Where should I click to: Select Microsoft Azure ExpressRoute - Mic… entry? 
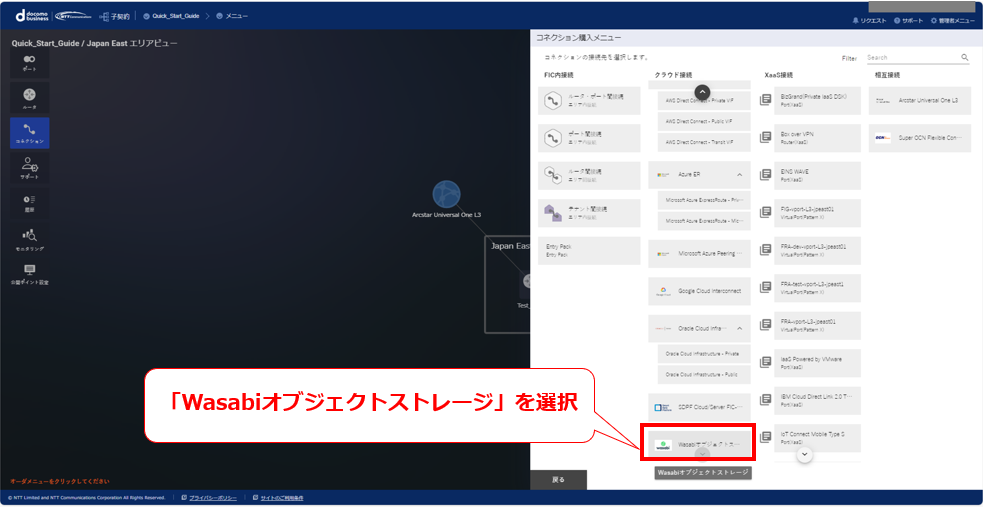(x=704, y=221)
